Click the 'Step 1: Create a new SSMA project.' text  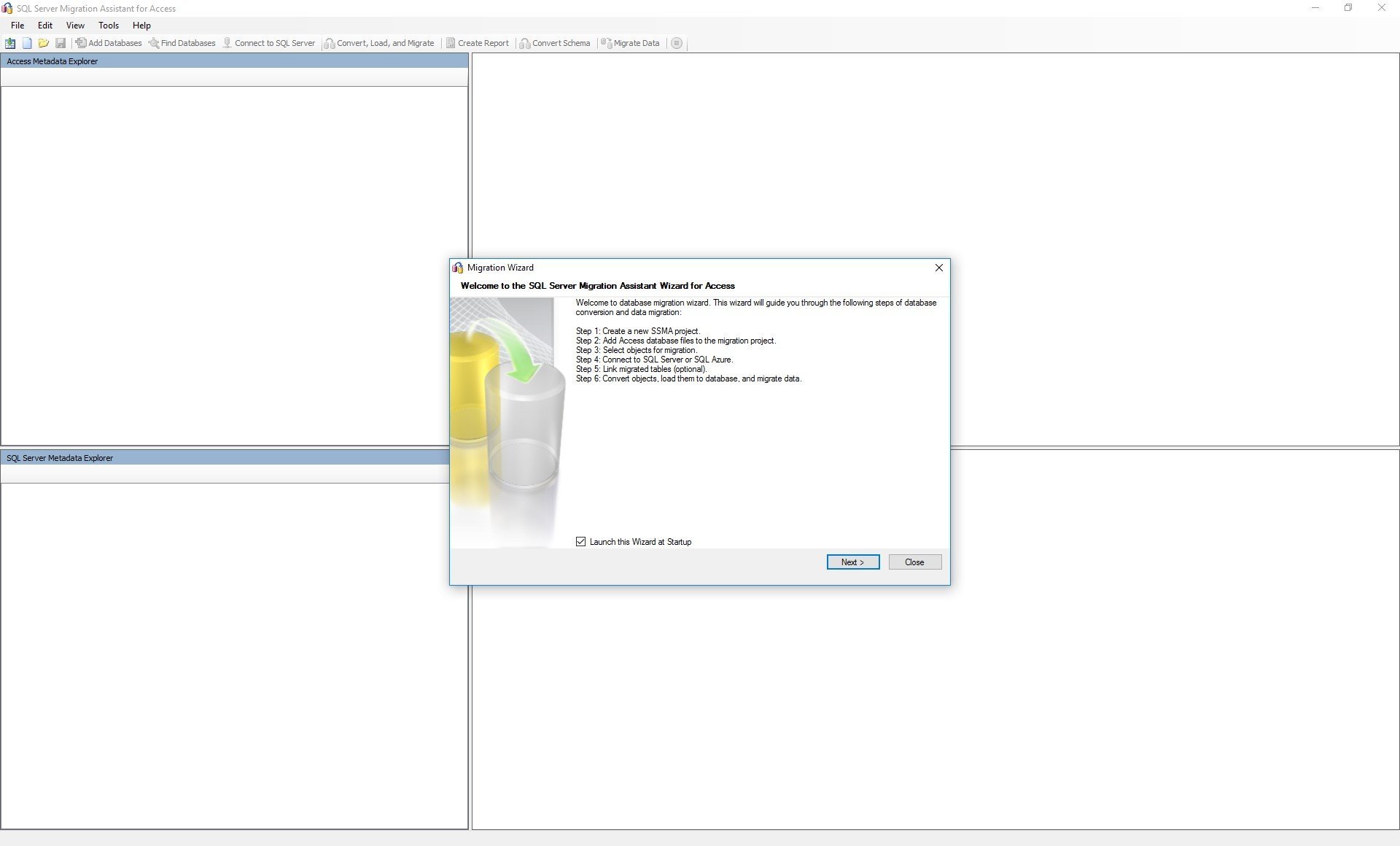point(638,331)
